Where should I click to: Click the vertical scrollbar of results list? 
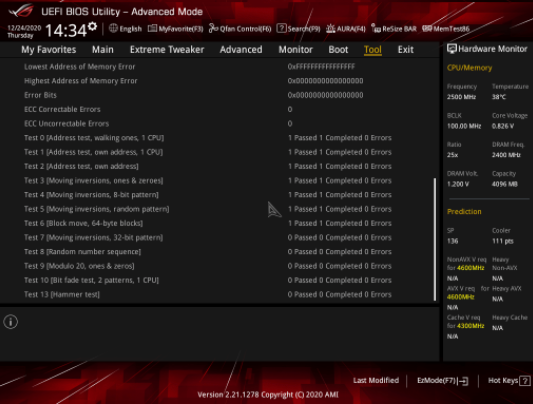click(435, 239)
